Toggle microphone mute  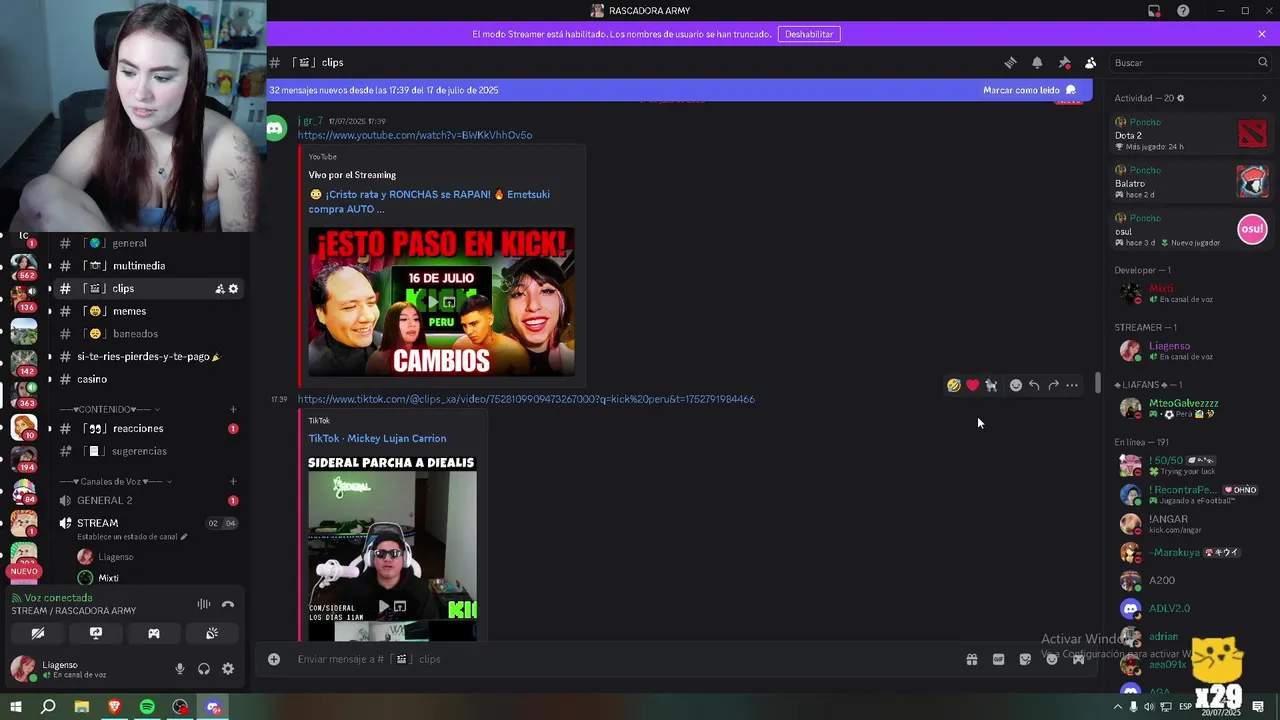180,669
